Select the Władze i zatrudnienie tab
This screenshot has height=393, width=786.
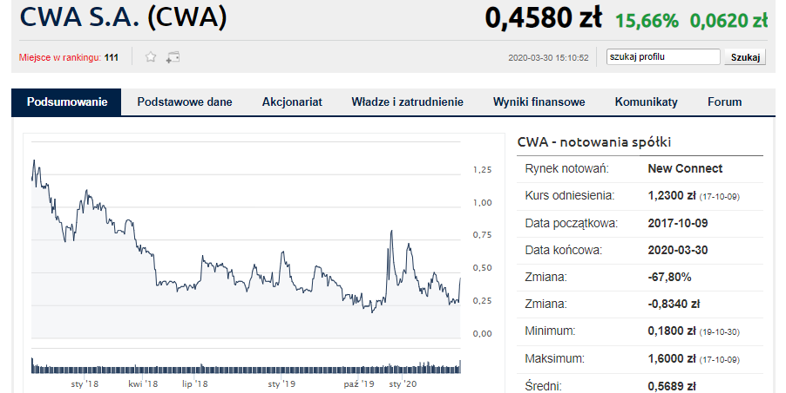pos(407,102)
